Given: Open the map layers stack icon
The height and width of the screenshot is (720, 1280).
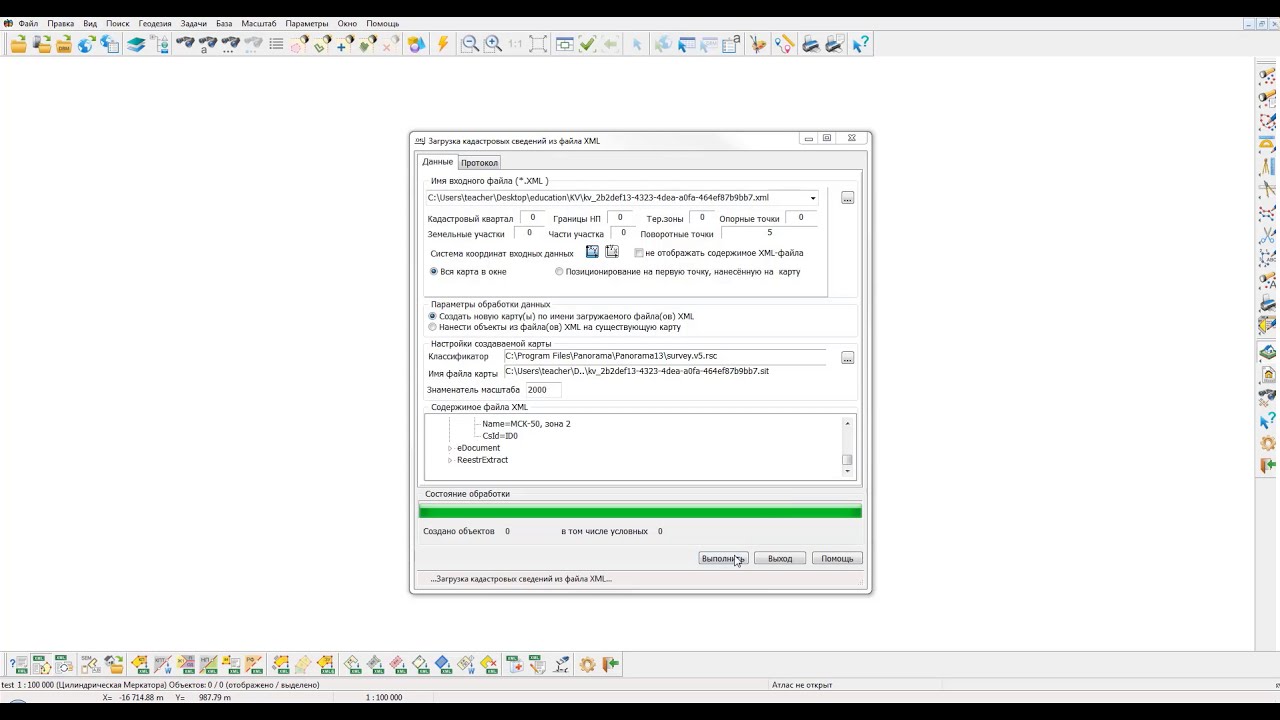Looking at the screenshot, I should pos(135,44).
